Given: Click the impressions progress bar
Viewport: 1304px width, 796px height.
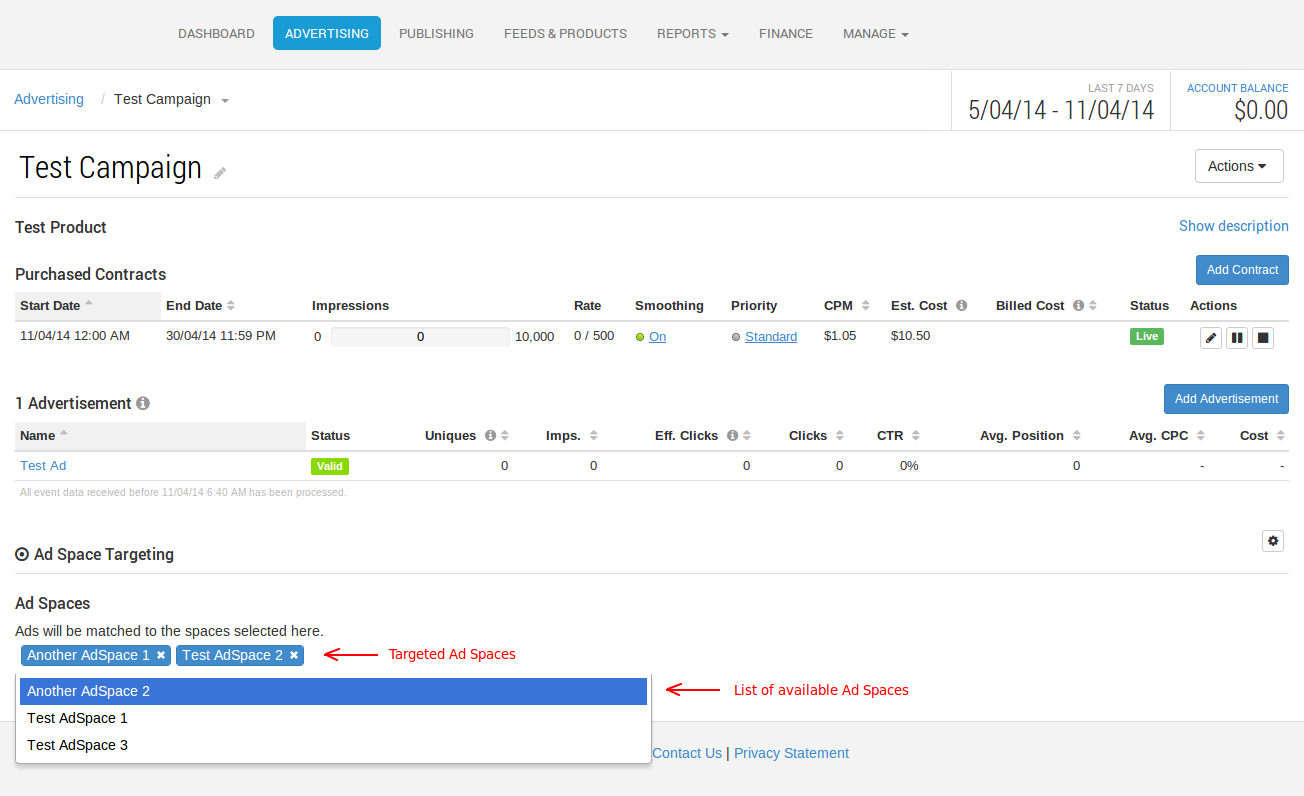Looking at the screenshot, I should point(420,337).
